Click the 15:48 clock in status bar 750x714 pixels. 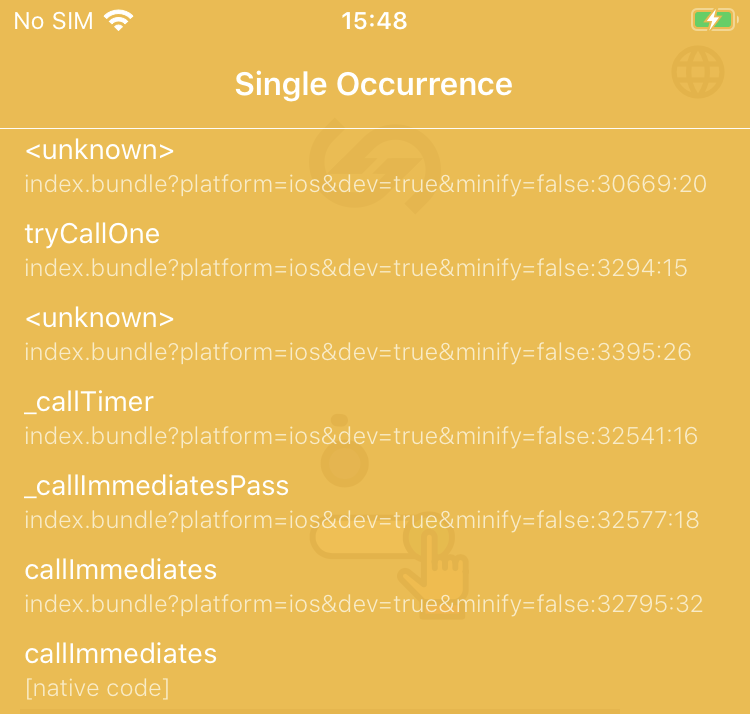click(374, 20)
